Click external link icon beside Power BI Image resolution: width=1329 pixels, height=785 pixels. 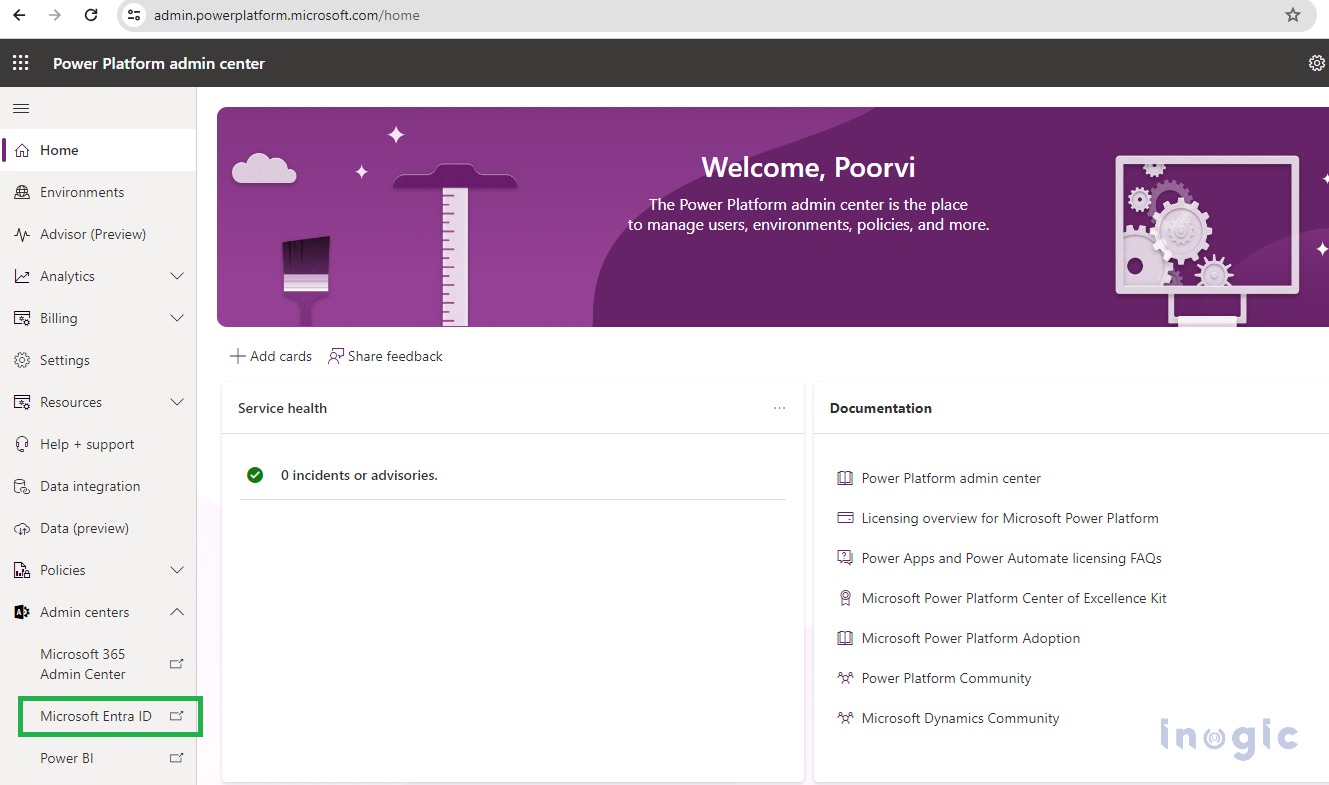[x=177, y=758]
